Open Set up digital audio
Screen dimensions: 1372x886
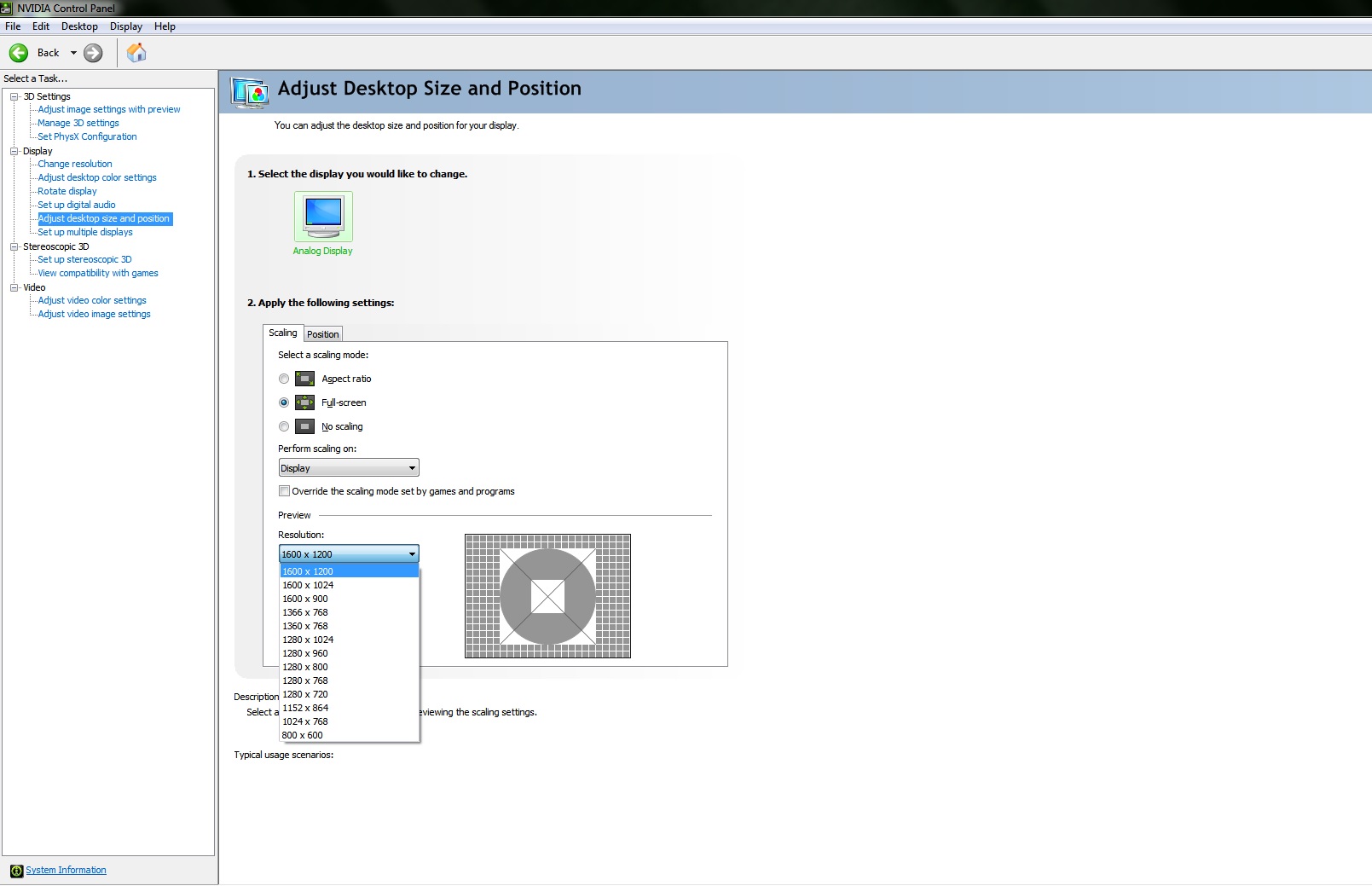point(77,205)
